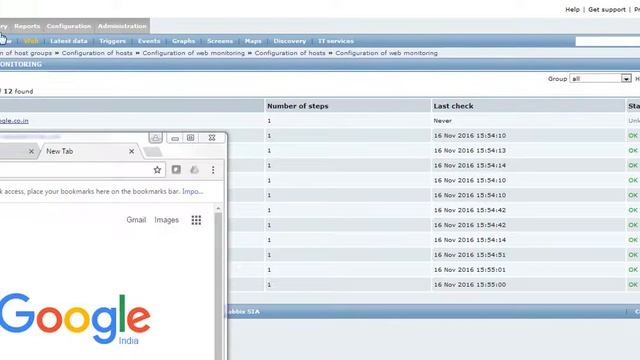The image size is (640, 360).
Task: Click the Help link
Action: pos(572,9)
